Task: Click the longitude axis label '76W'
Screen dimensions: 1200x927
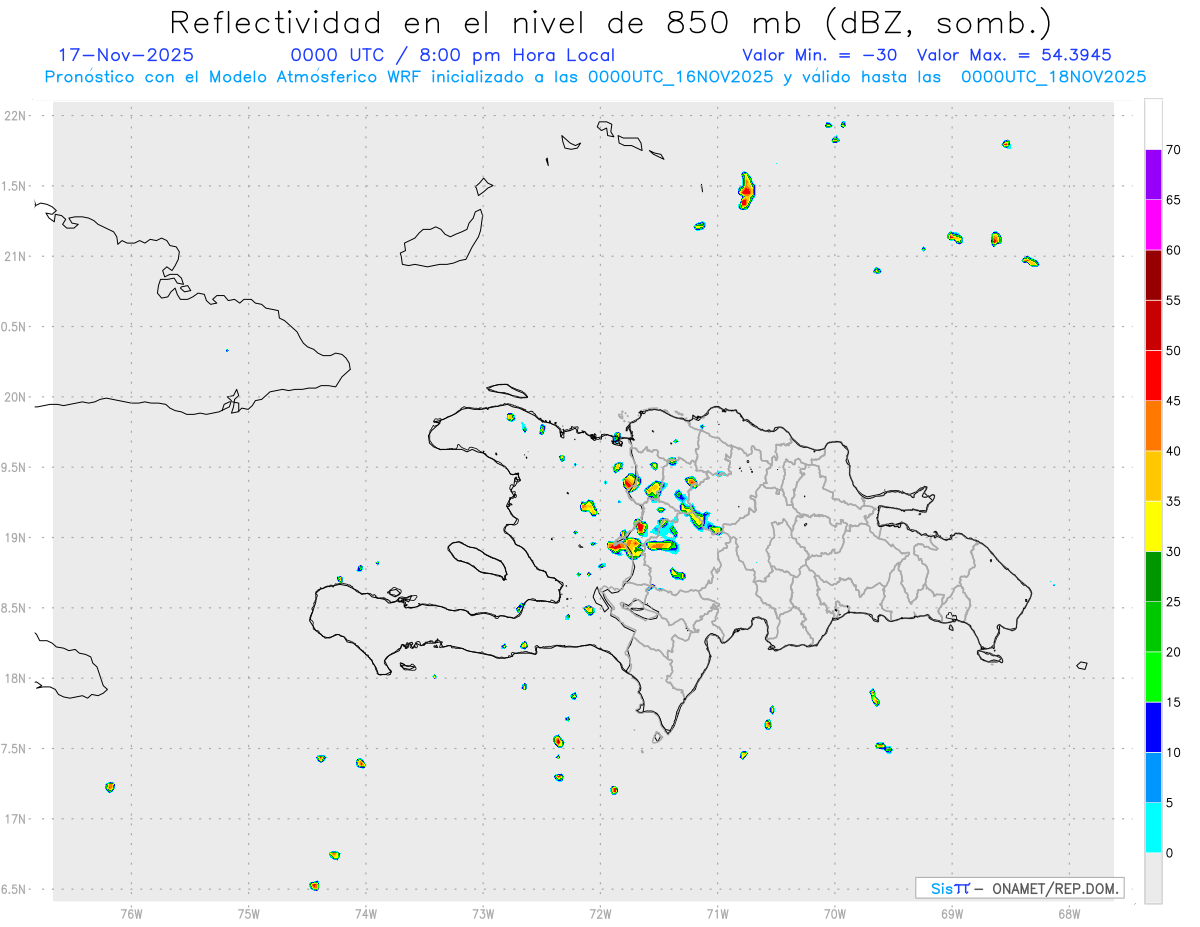Action: [131, 913]
